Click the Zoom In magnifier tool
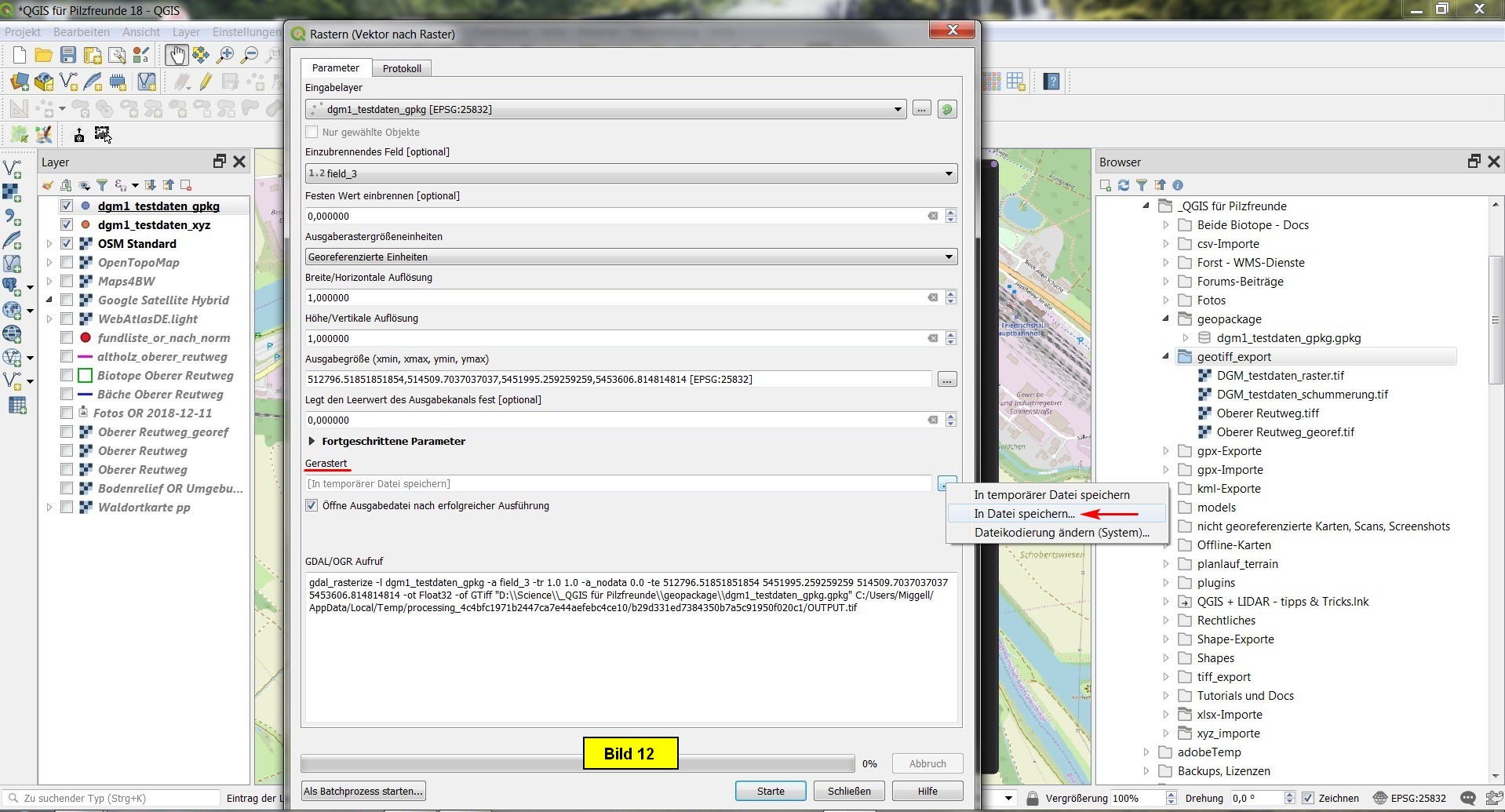The image size is (1505, 812). pyautogui.click(x=225, y=55)
